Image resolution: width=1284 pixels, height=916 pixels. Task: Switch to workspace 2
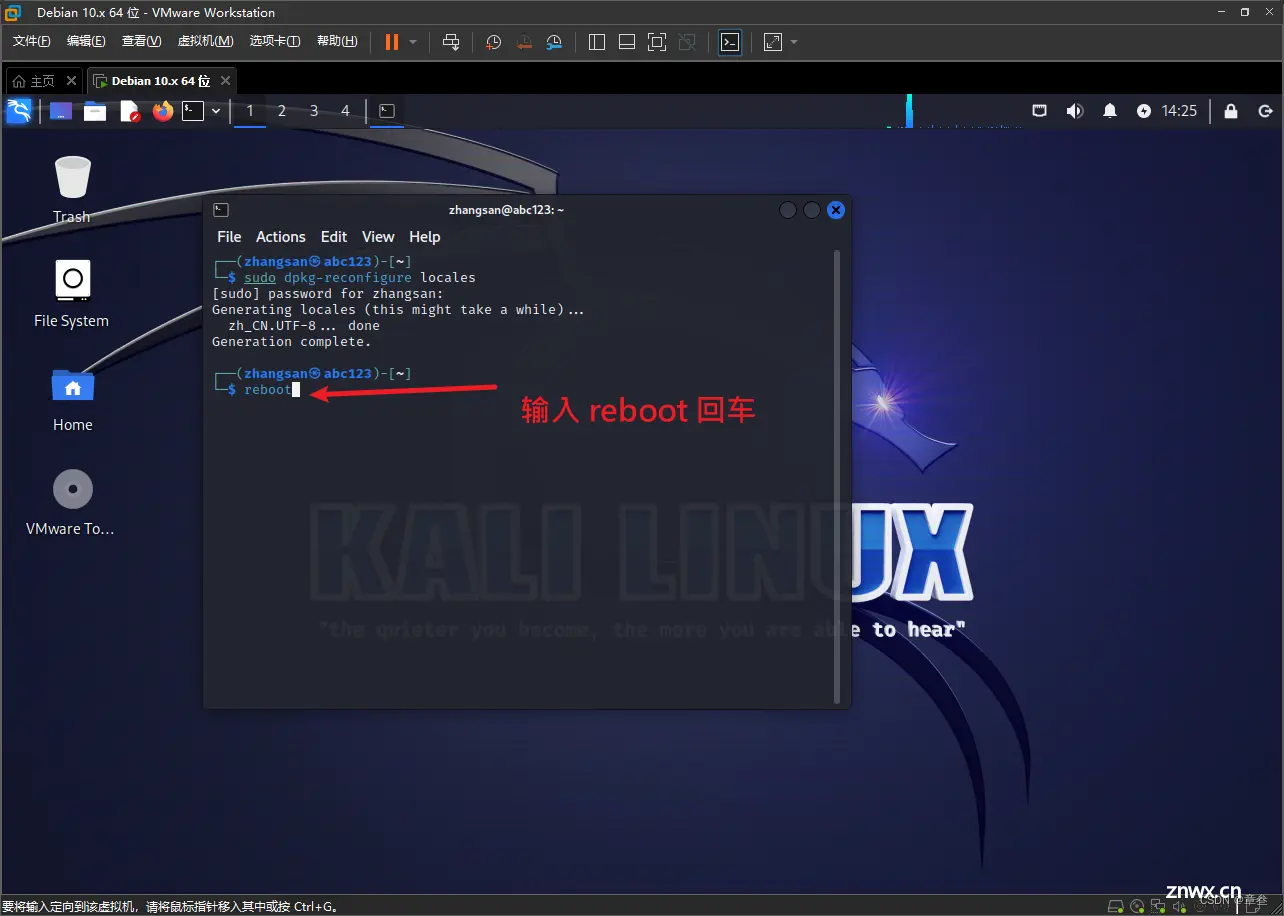click(x=282, y=111)
